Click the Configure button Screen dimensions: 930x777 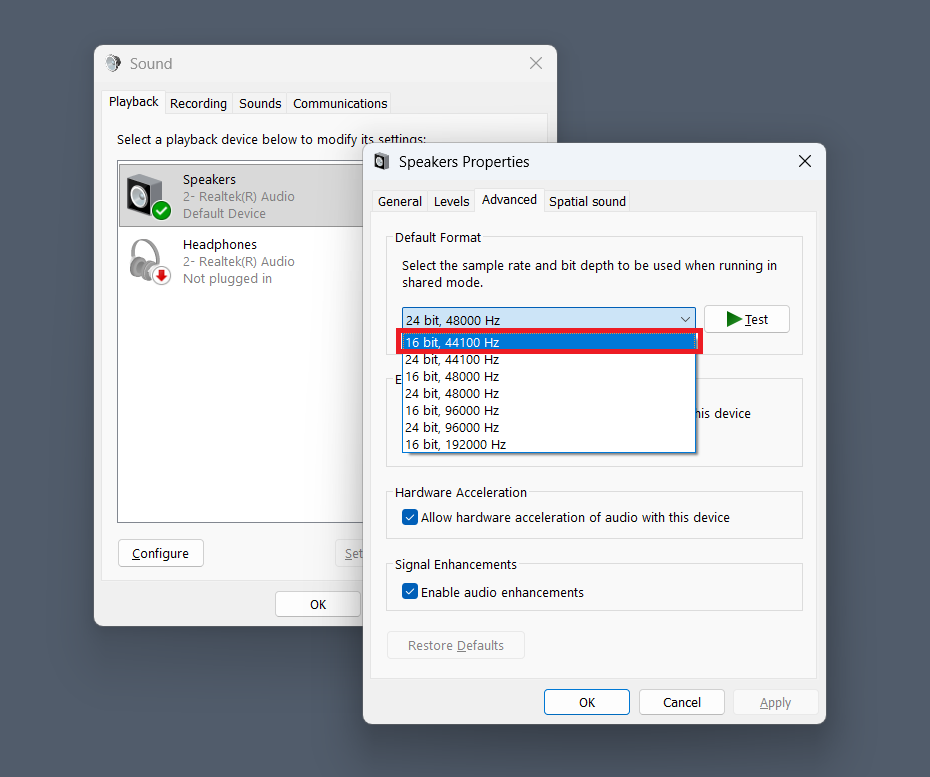tap(160, 553)
